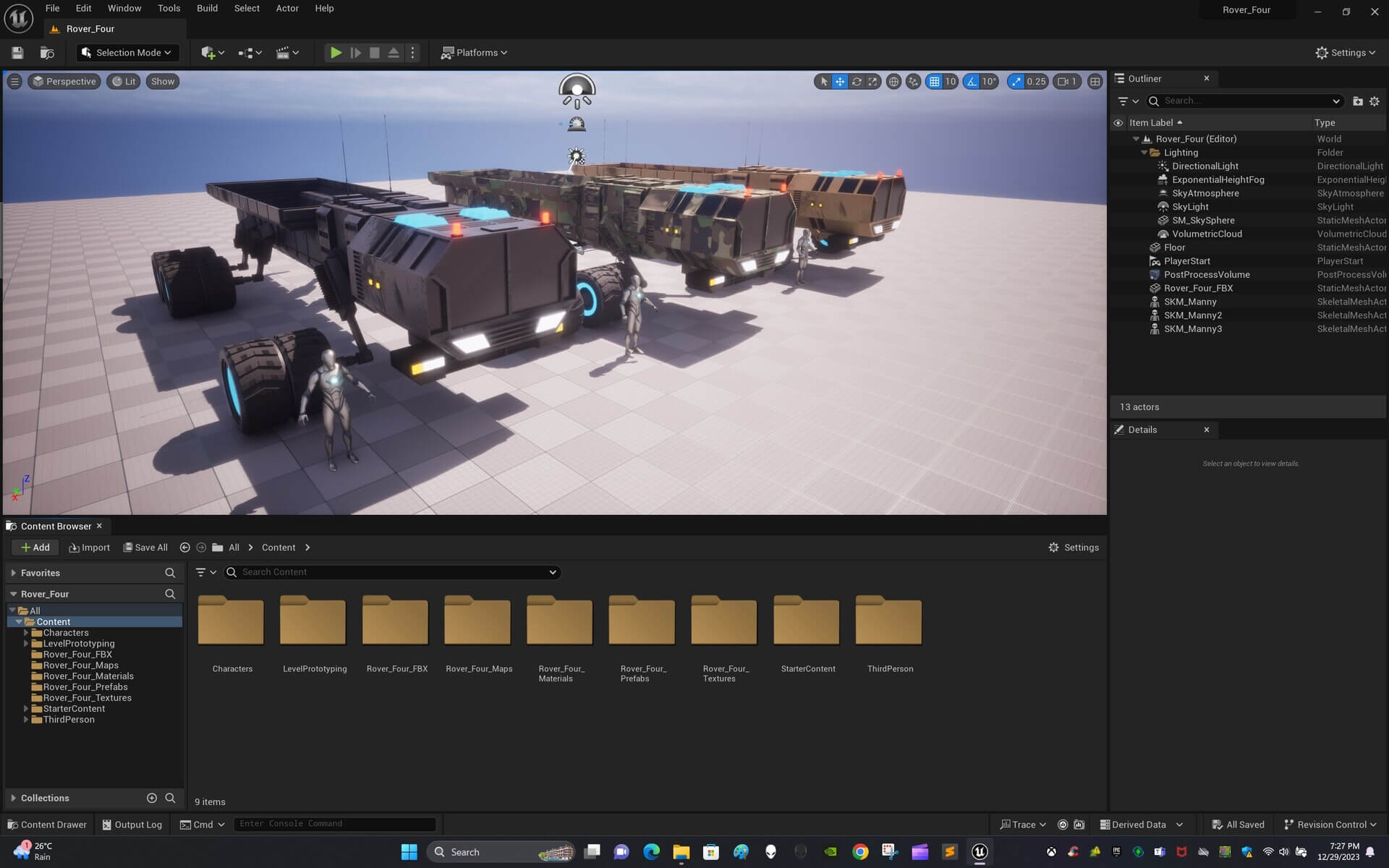The image size is (1389, 868).
Task: Open the Build menu
Action: pos(207,9)
